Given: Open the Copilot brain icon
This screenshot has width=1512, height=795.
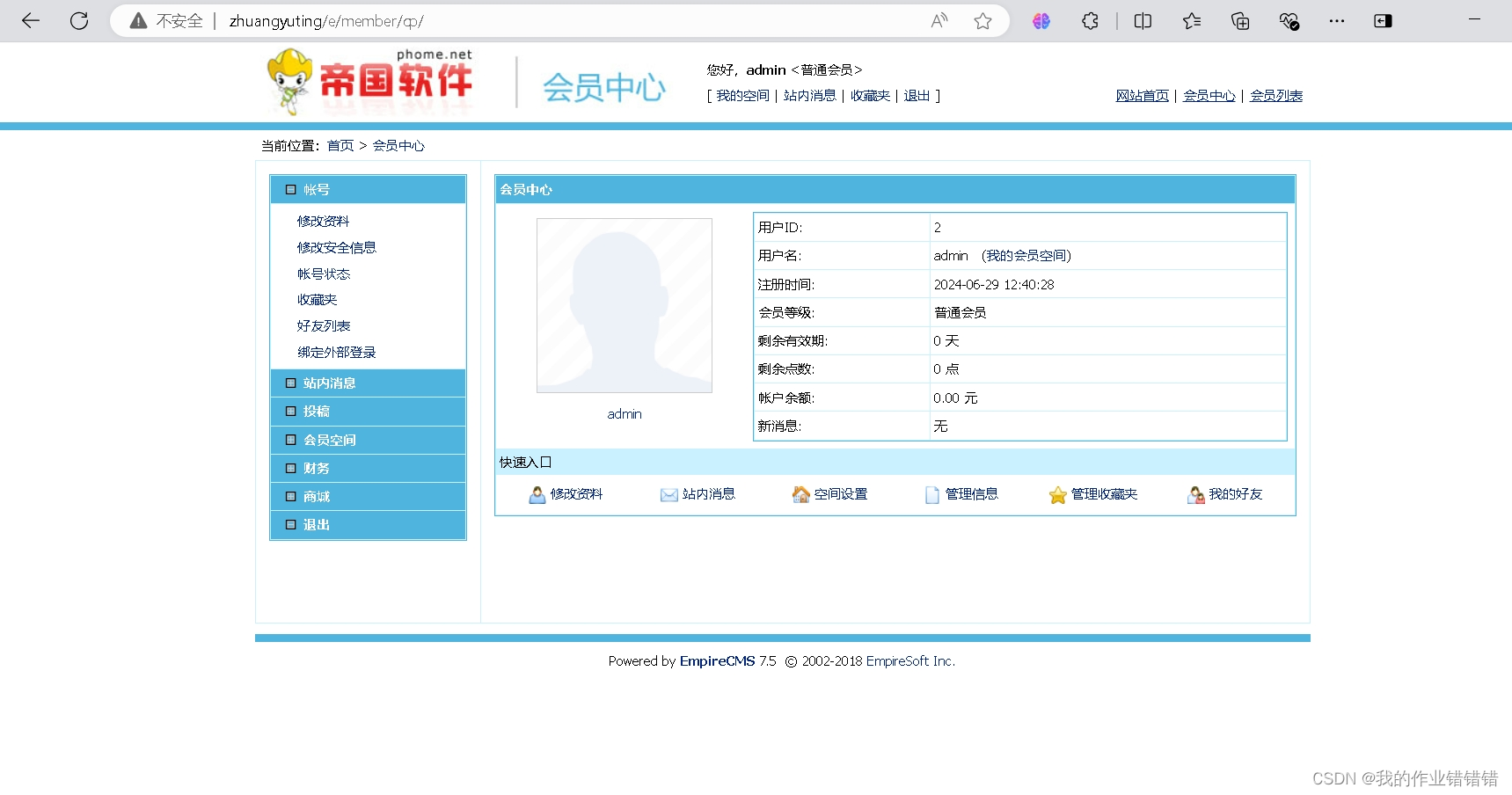Looking at the screenshot, I should pyautogui.click(x=1041, y=21).
